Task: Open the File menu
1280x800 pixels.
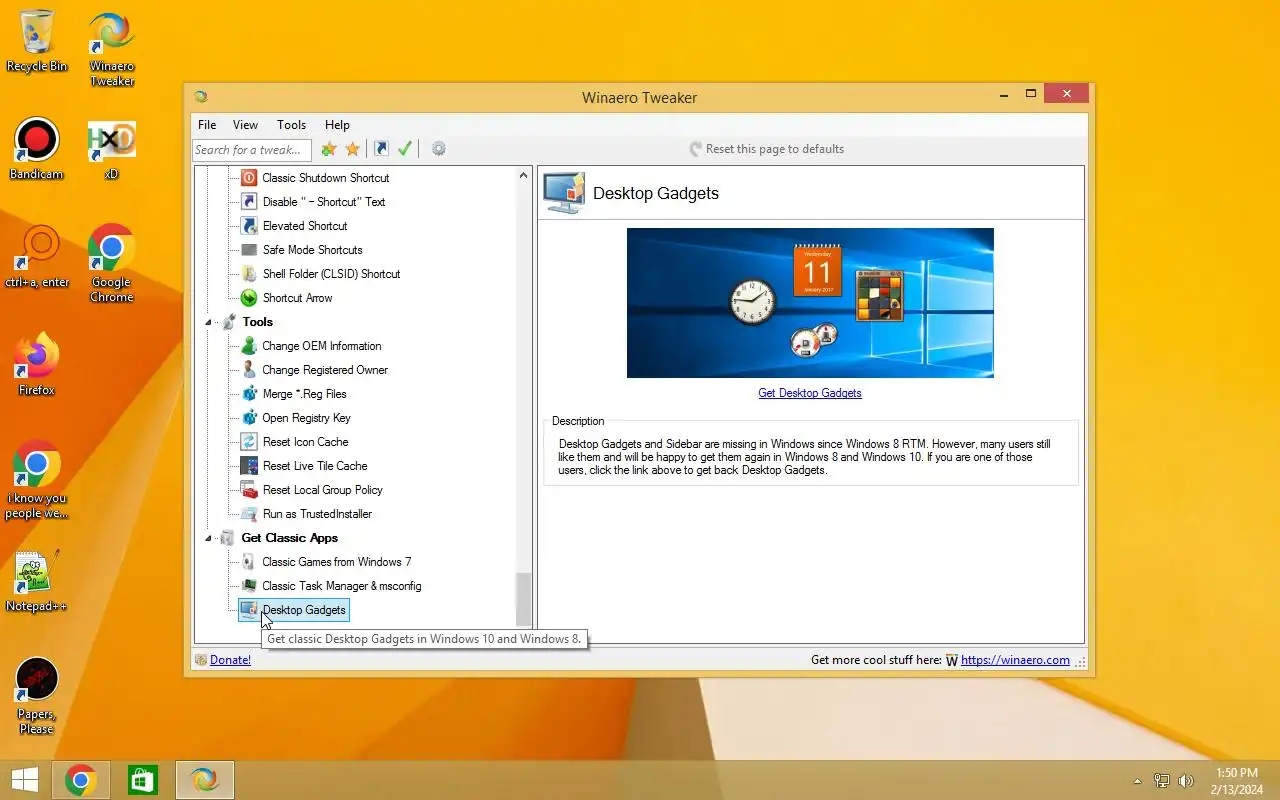Action: (207, 125)
